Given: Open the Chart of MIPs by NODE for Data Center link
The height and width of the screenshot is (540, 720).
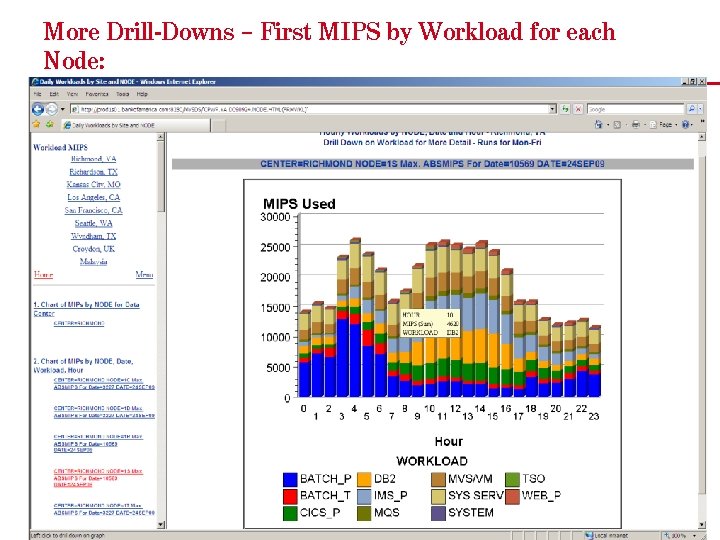Looking at the screenshot, I should click(86, 309).
